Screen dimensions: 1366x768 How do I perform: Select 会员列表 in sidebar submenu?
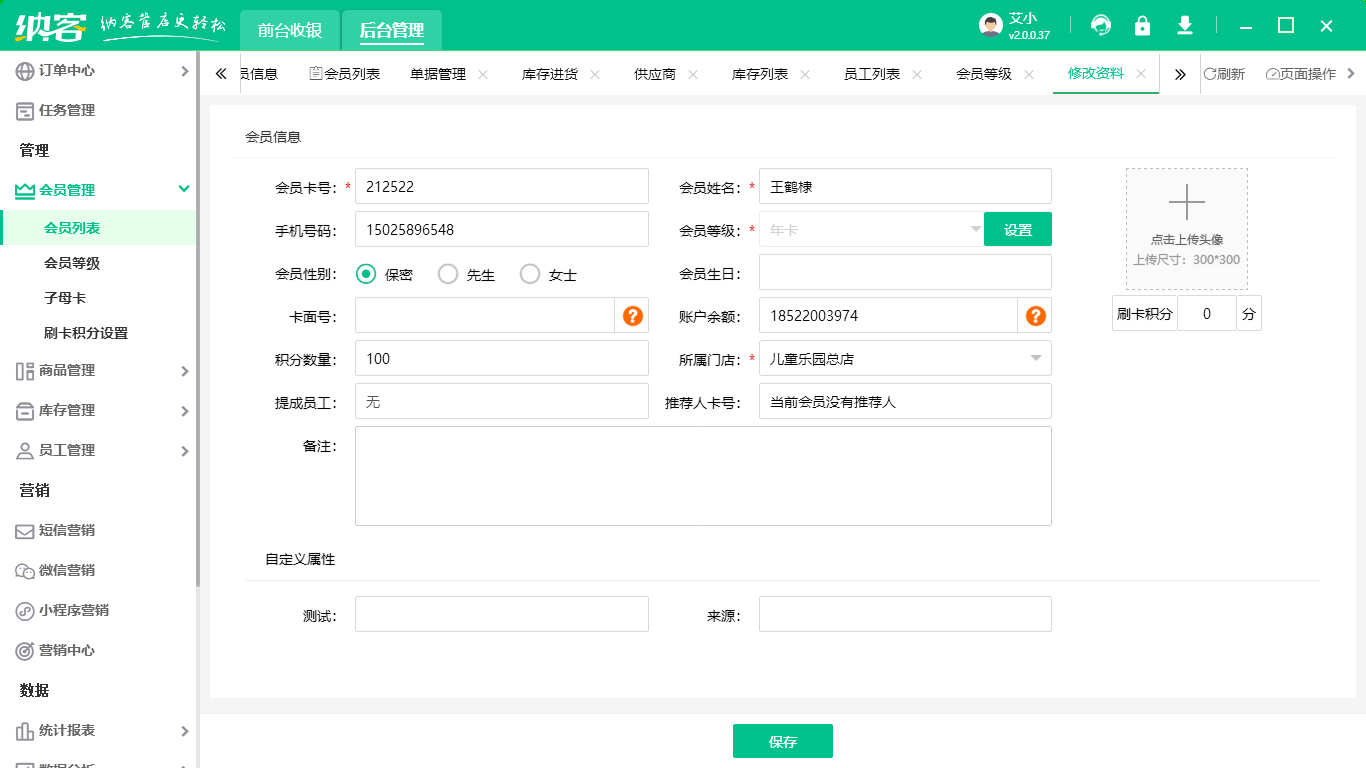[x=98, y=228]
